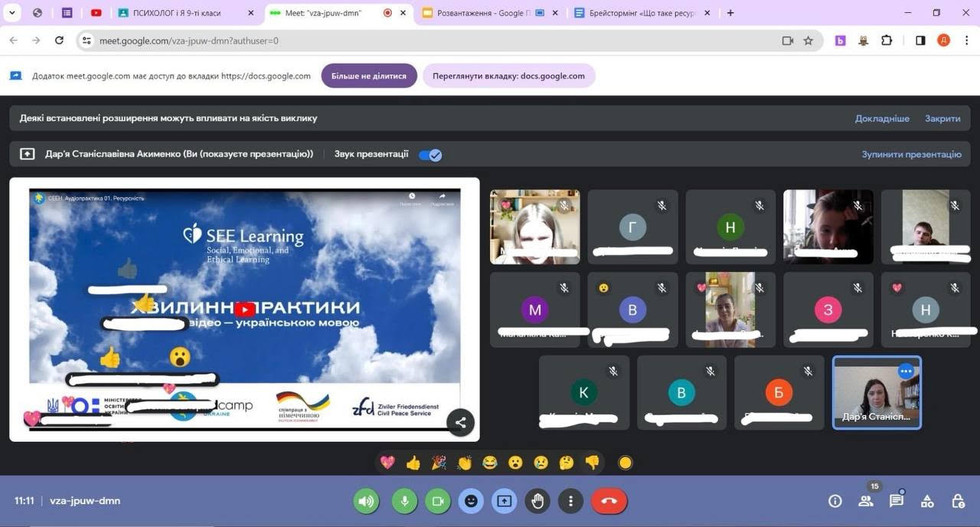Mute the microphone in call bar

click(404, 501)
